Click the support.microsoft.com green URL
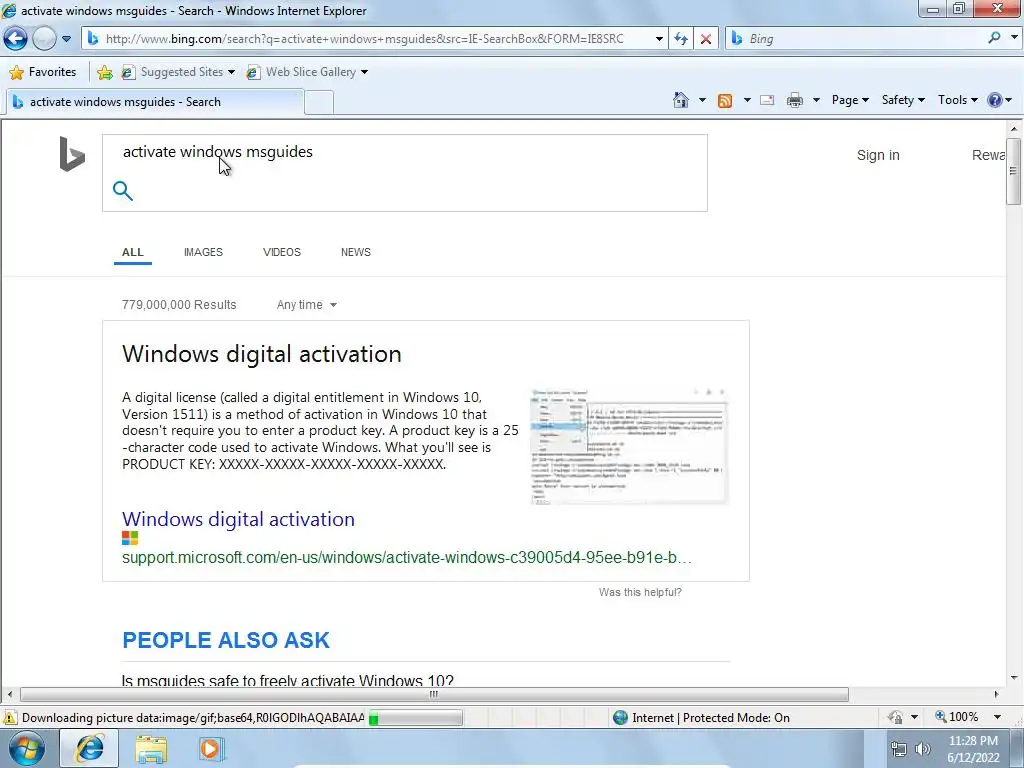Screen dimensions: 1024x768 (406, 558)
